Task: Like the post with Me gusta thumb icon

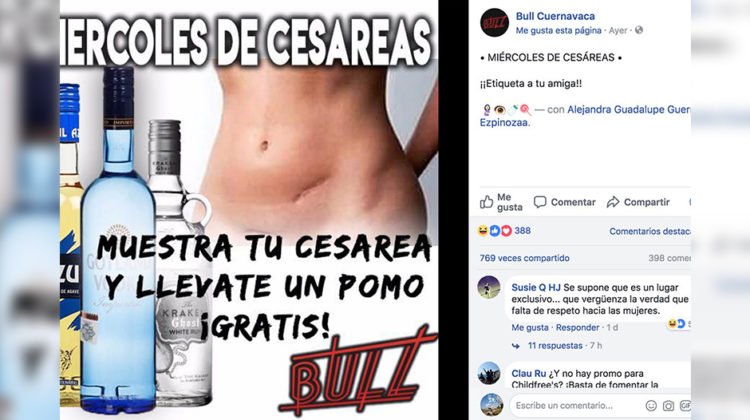Action: (486, 202)
